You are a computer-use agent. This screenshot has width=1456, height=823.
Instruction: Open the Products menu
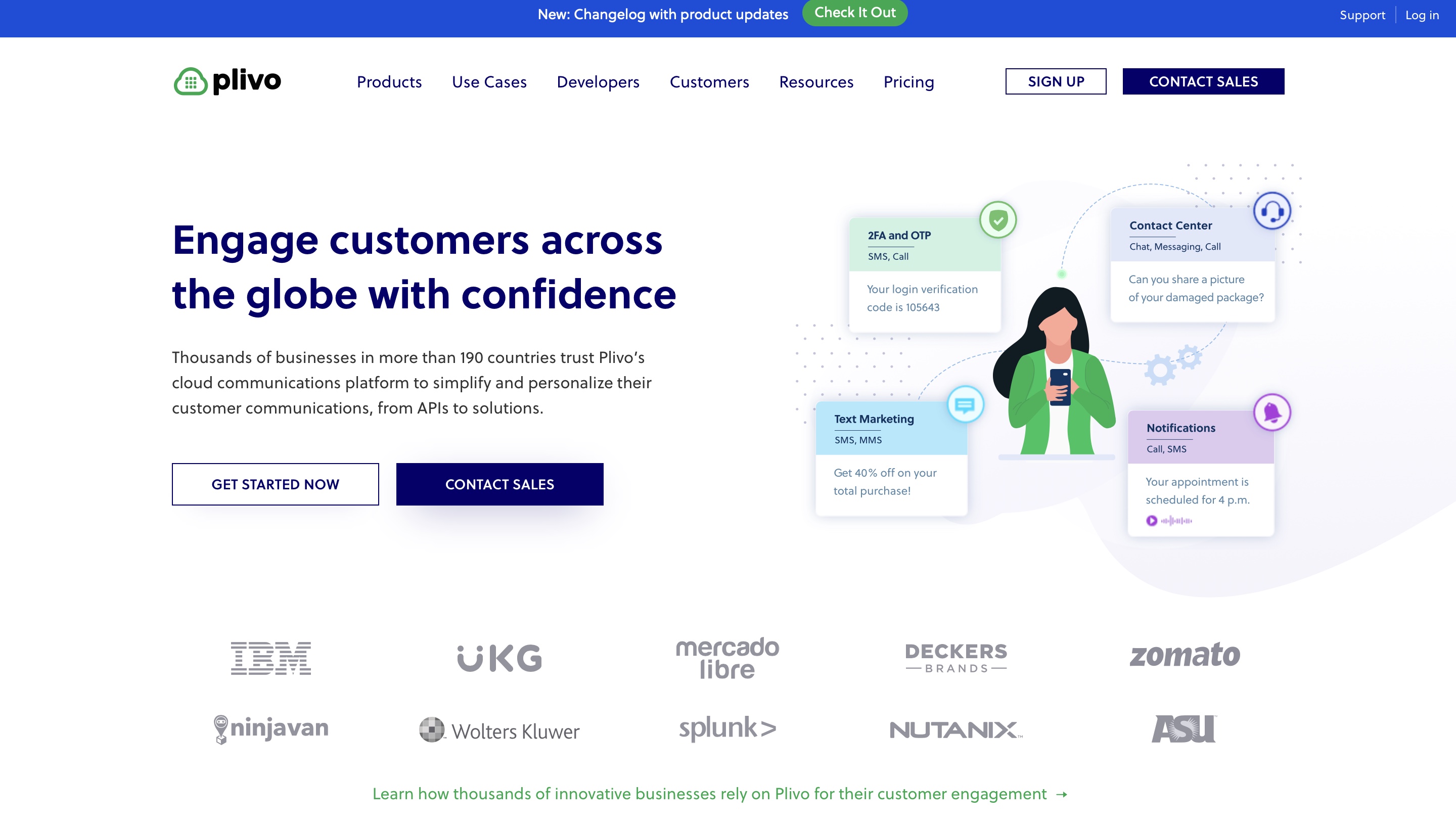(389, 82)
